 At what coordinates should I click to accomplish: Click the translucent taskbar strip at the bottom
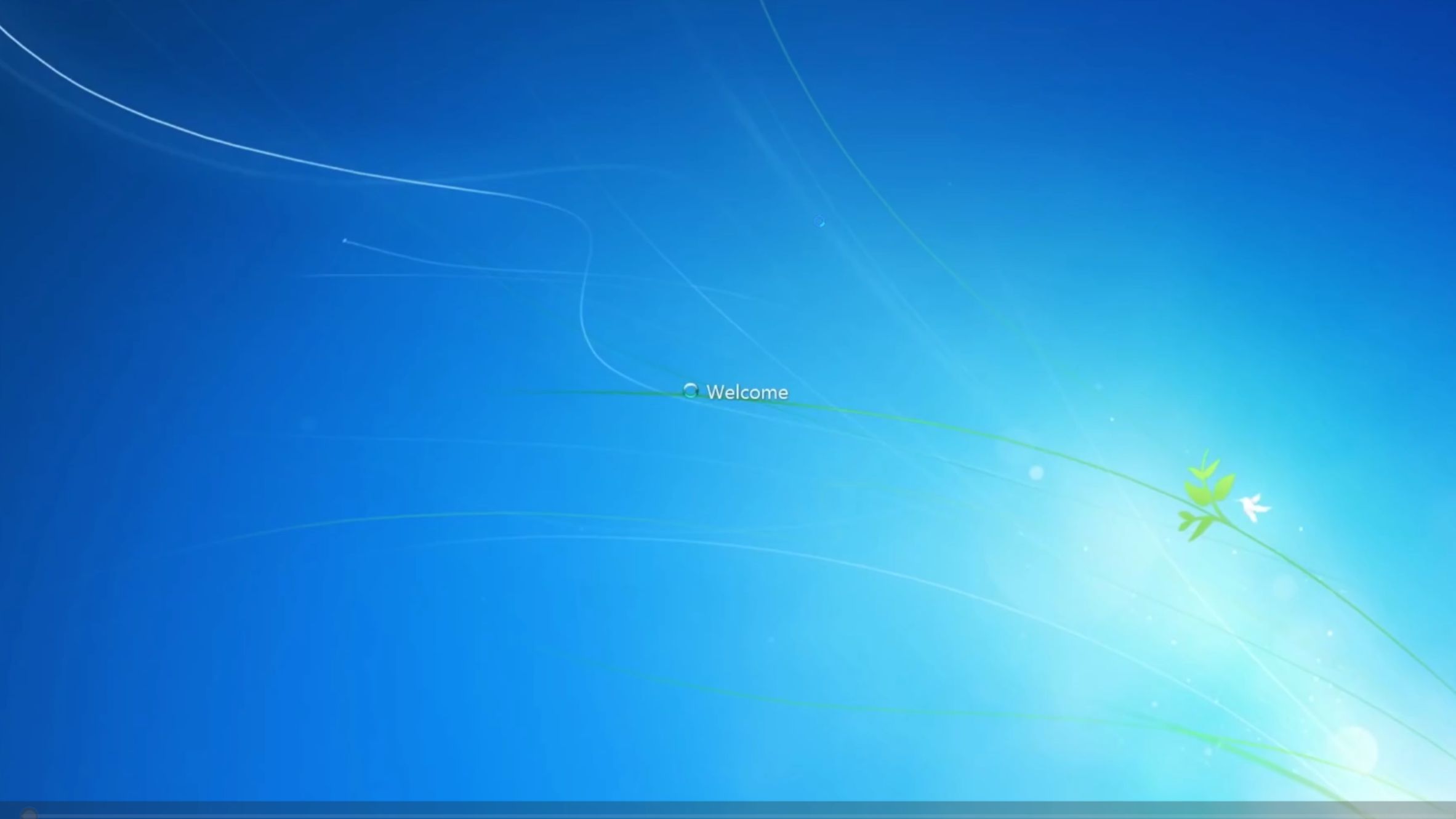(x=726, y=810)
